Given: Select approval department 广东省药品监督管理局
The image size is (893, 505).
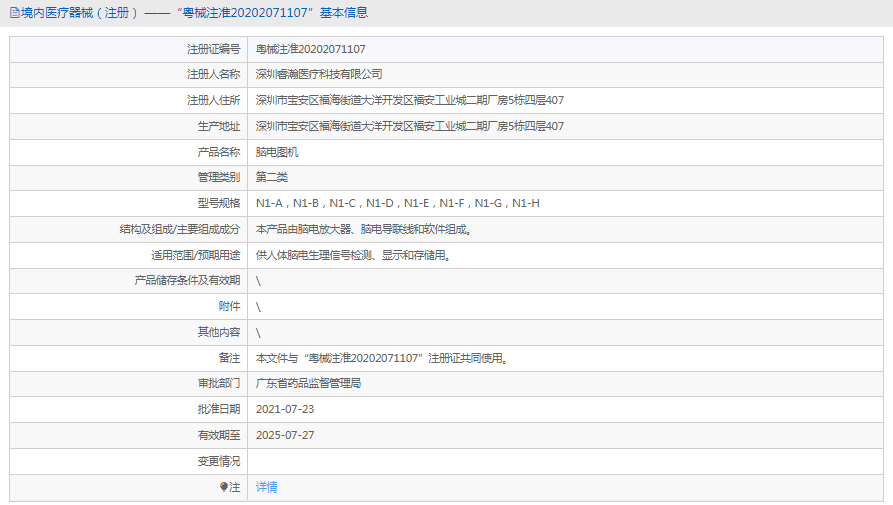Looking at the screenshot, I should [x=308, y=384].
